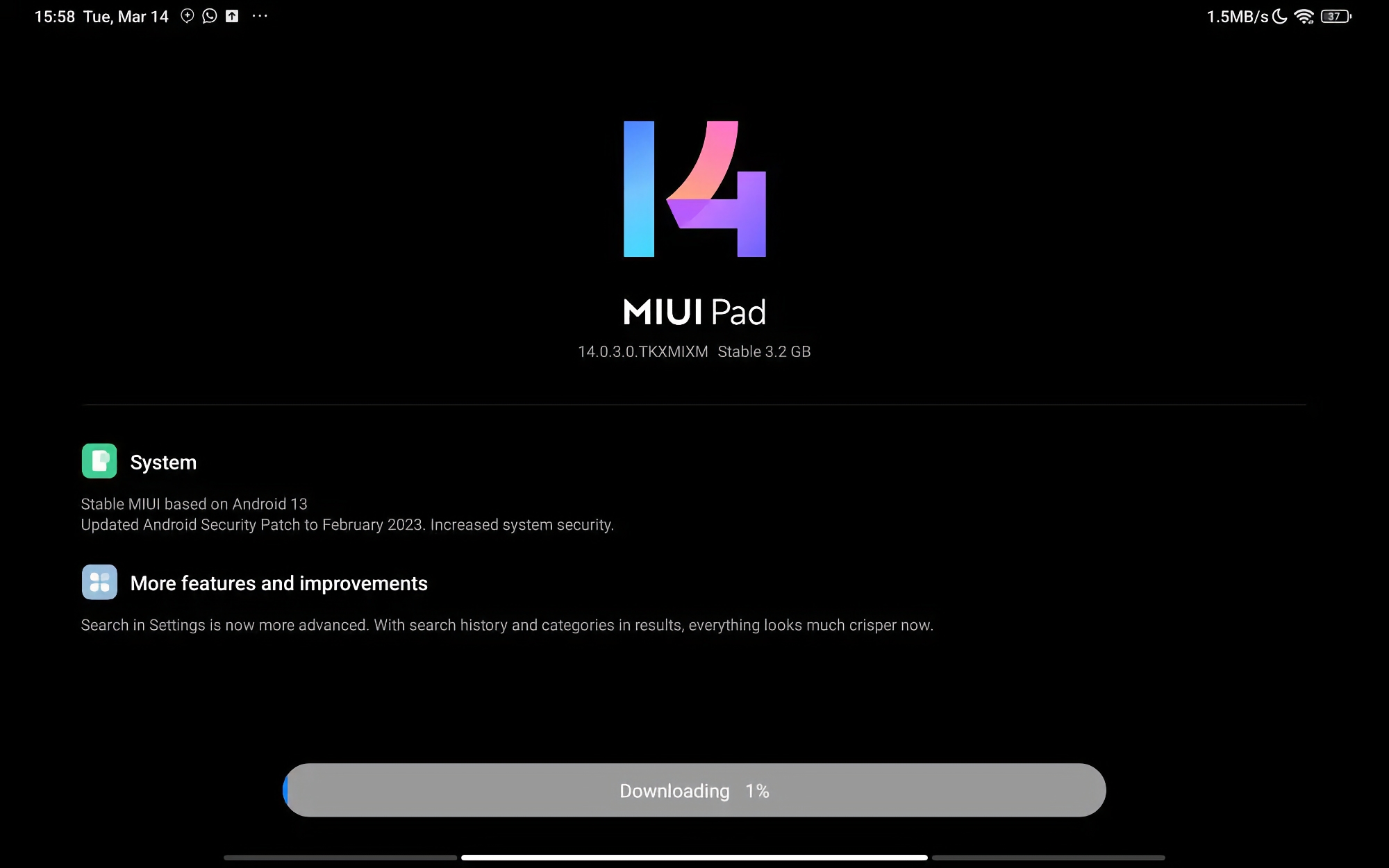This screenshot has height=868, width=1389.
Task: Click the More features and improvements heading
Action: click(x=278, y=583)
